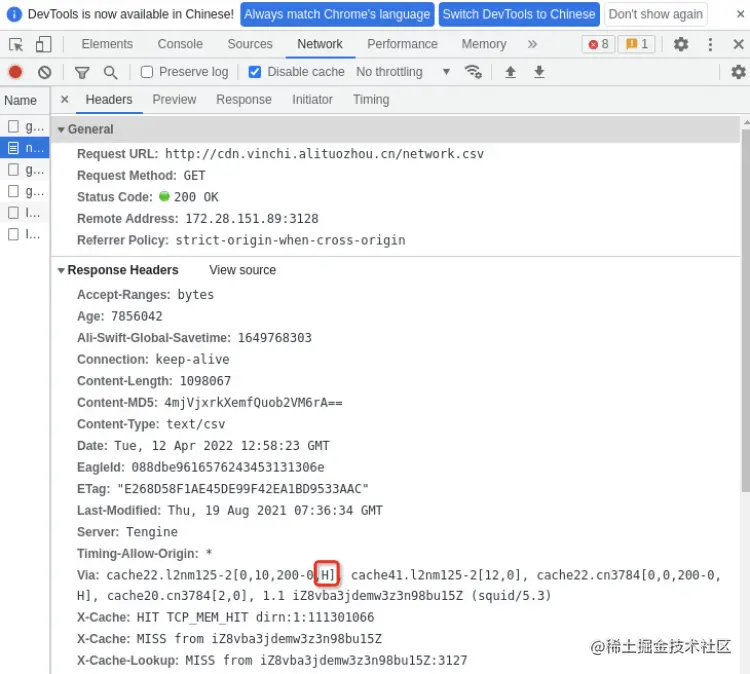Click the Status Code 200 OK value
The image size is (750, 674).
point(196,197)
